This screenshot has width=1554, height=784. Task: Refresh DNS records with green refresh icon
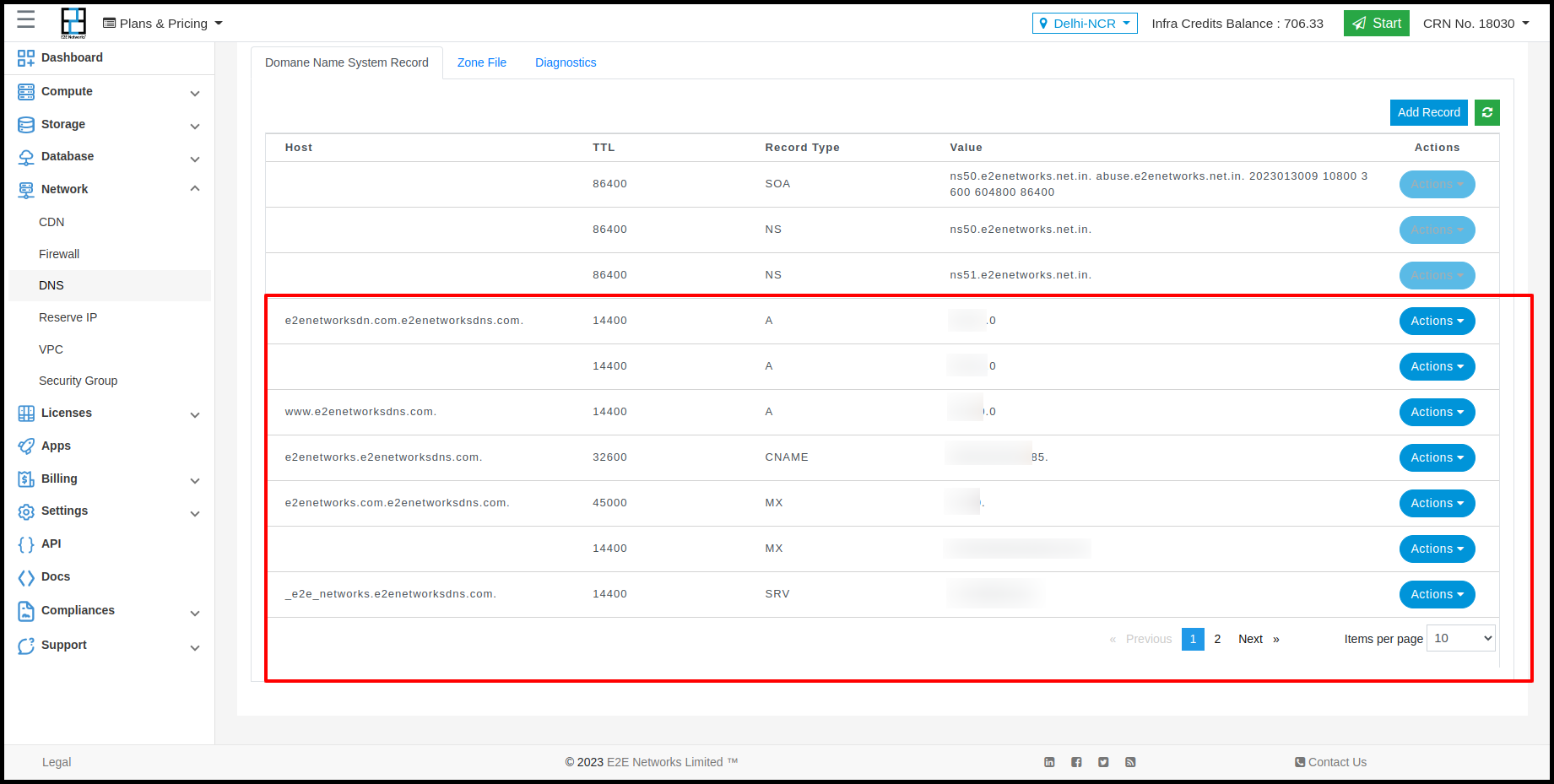tap(1487, 112)
